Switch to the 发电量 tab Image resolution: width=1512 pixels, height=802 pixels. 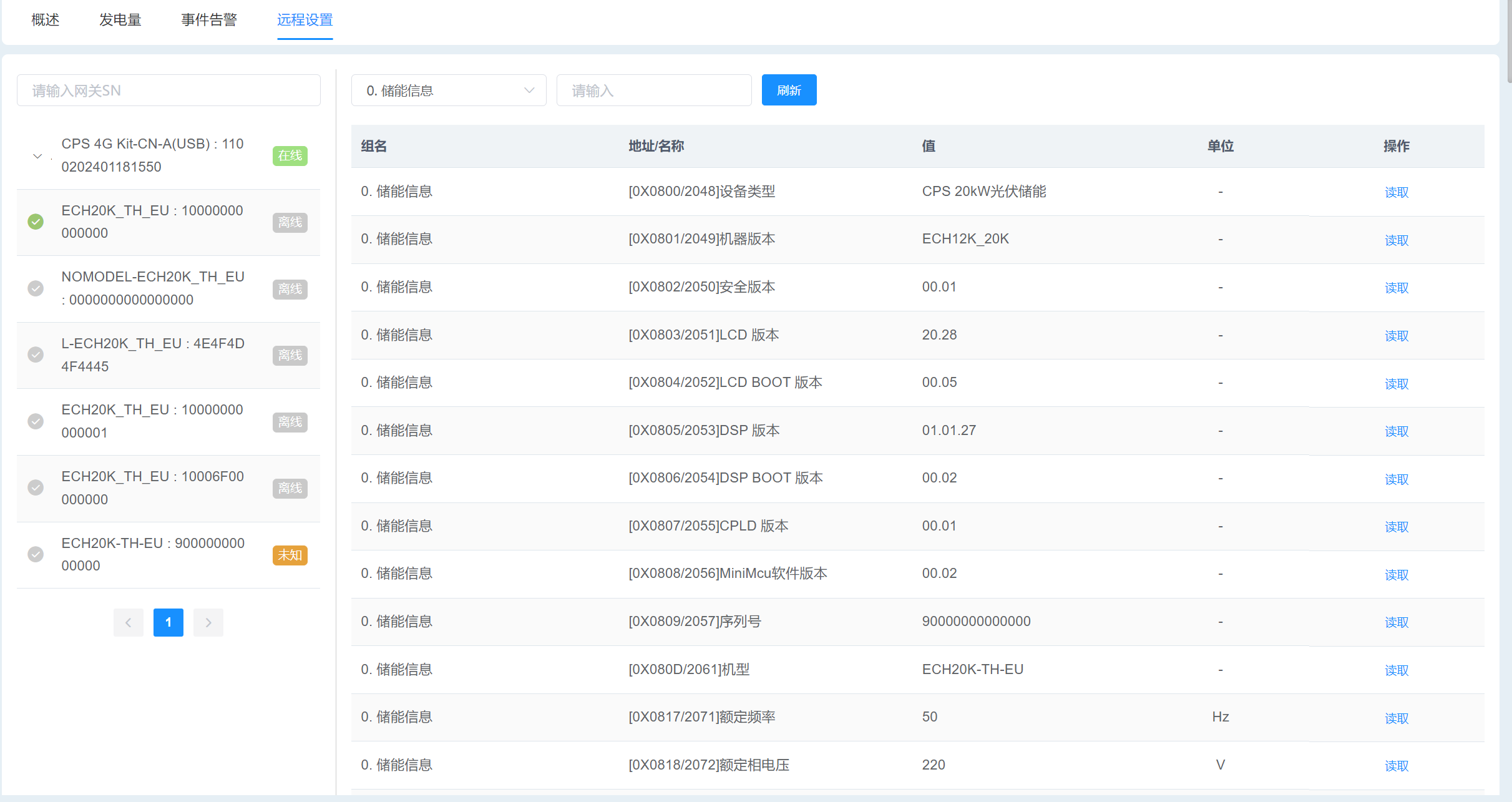(120, 20)
